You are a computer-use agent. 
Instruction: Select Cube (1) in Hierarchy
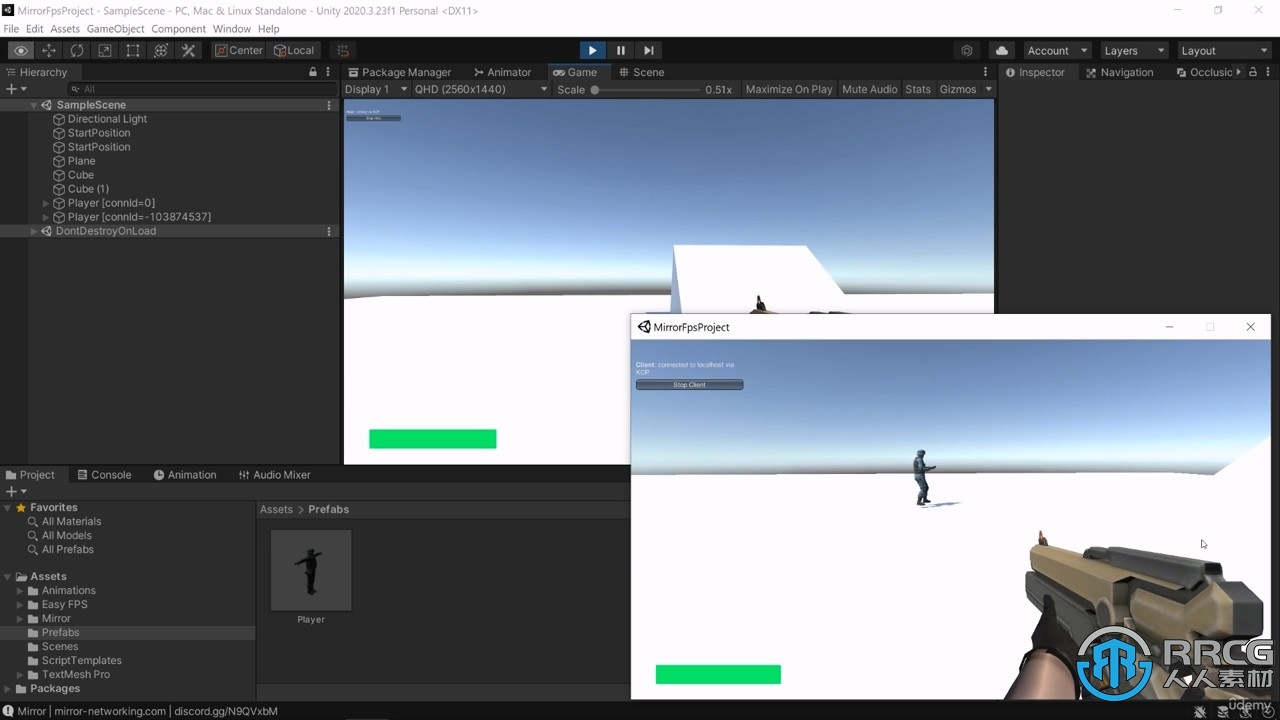tap(88, 189)
